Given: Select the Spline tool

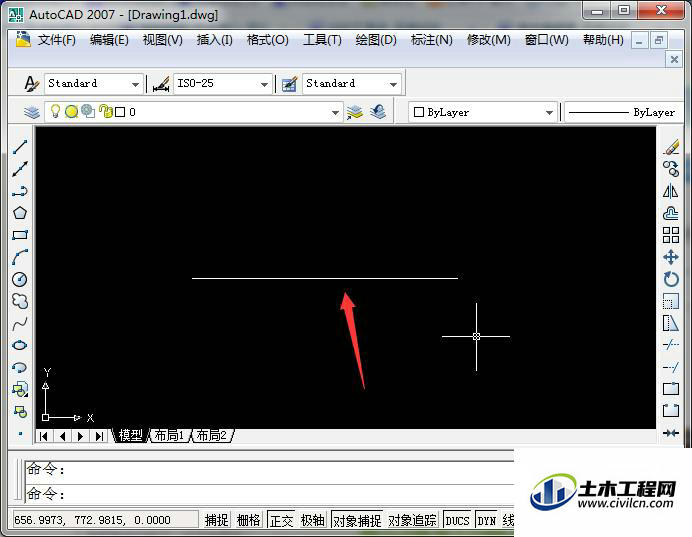Looking at the screenshot, I should tap(20, 323).
